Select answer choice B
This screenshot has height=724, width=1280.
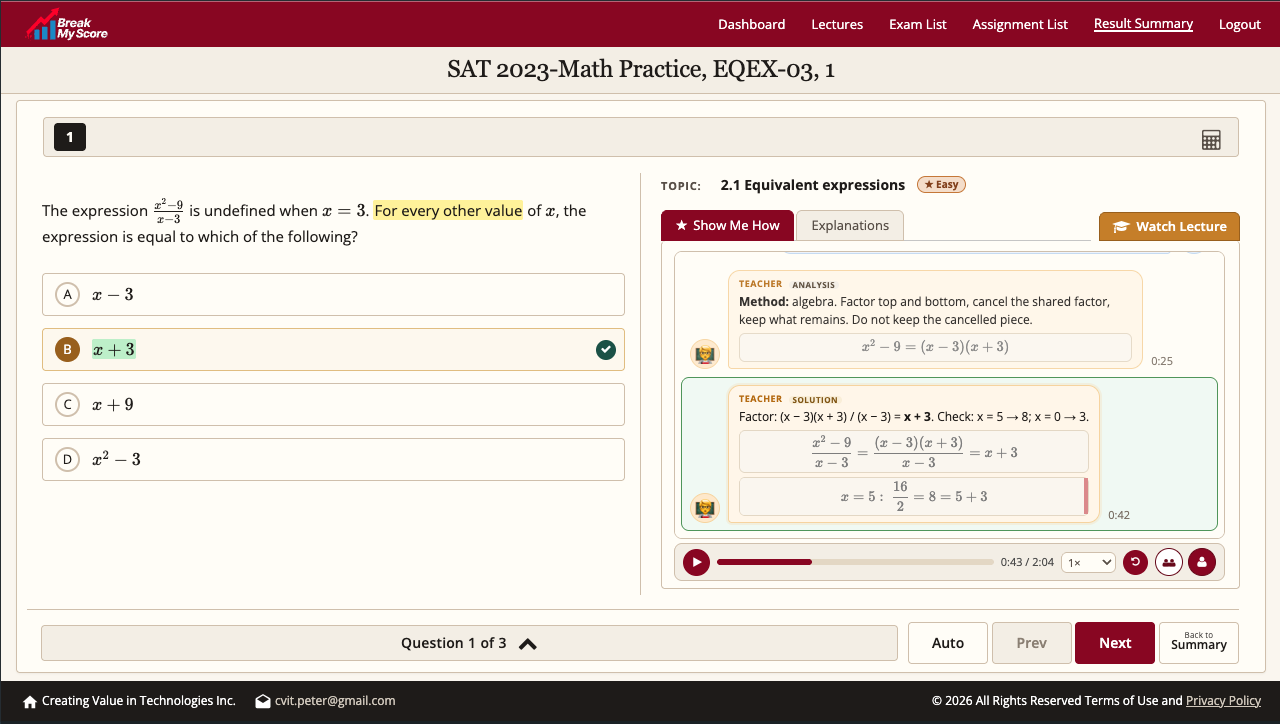tap(333, 350)
